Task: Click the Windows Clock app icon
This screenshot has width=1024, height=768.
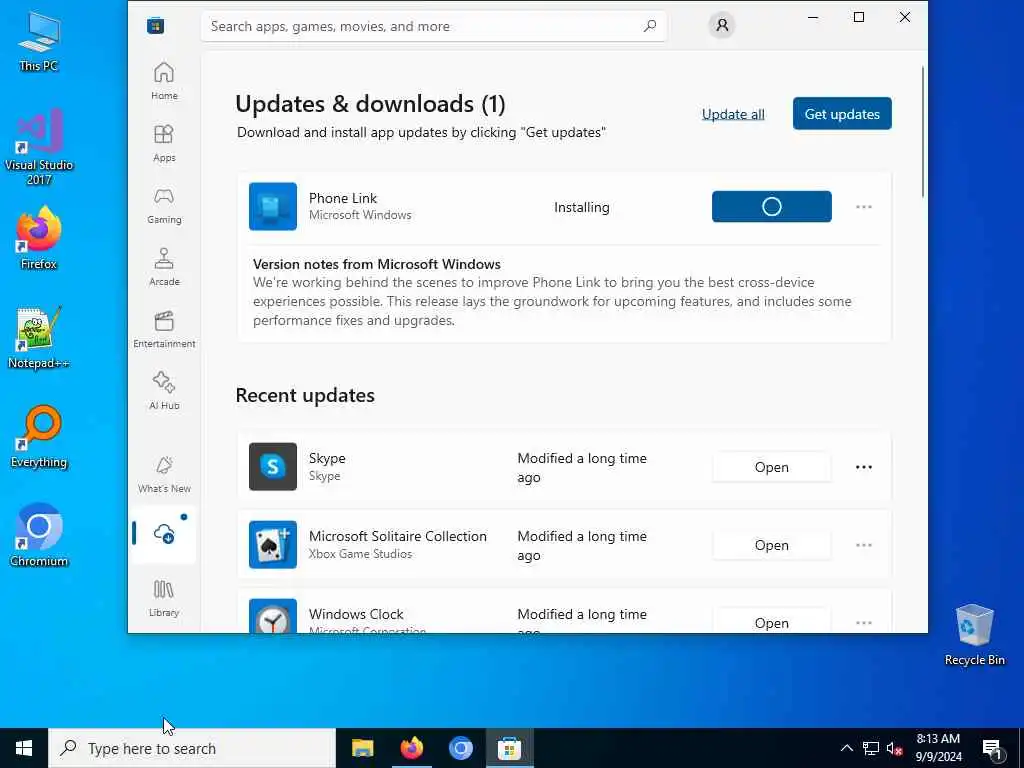Action: 273,616
